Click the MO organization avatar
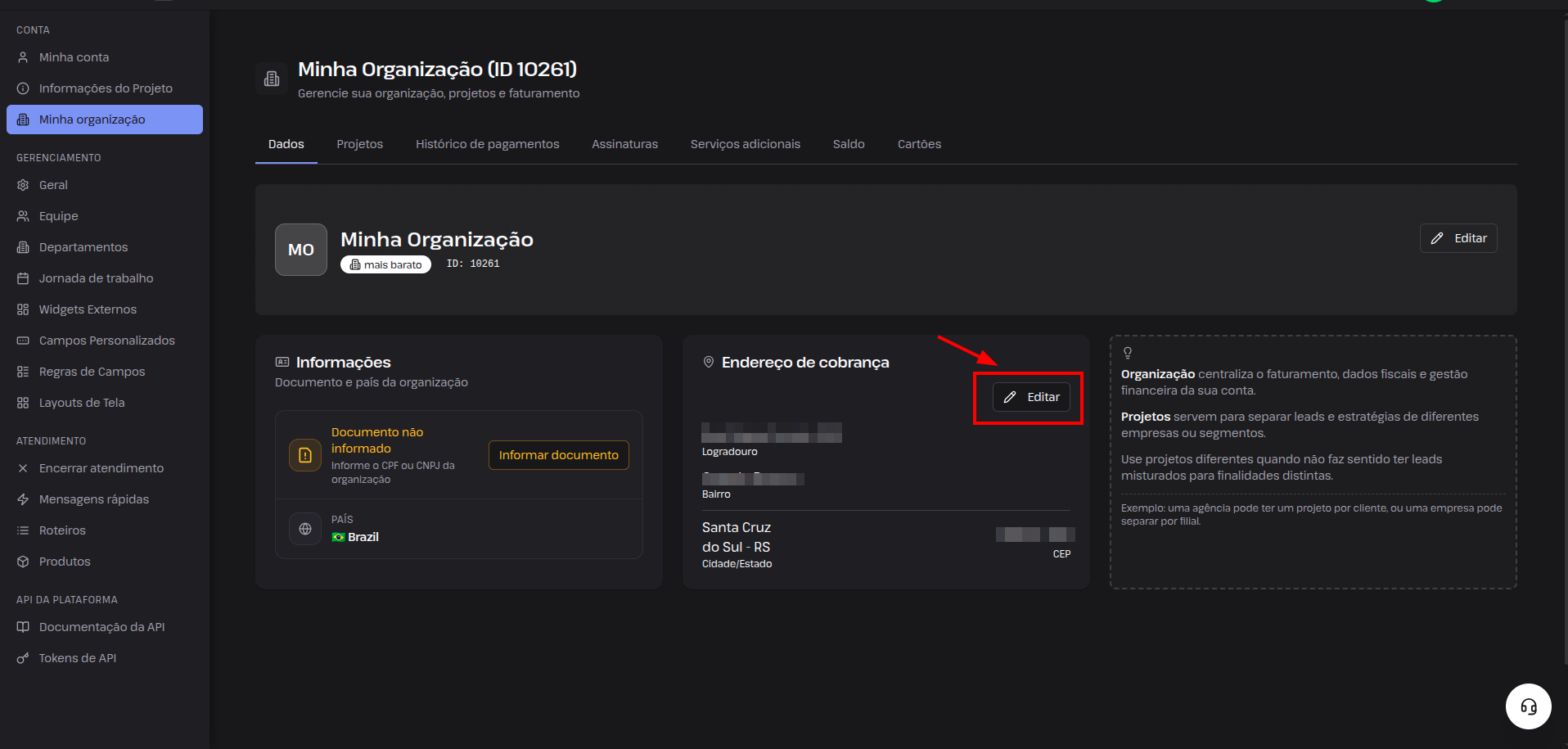The image size is (1568, 749). (x=301, y=250)
